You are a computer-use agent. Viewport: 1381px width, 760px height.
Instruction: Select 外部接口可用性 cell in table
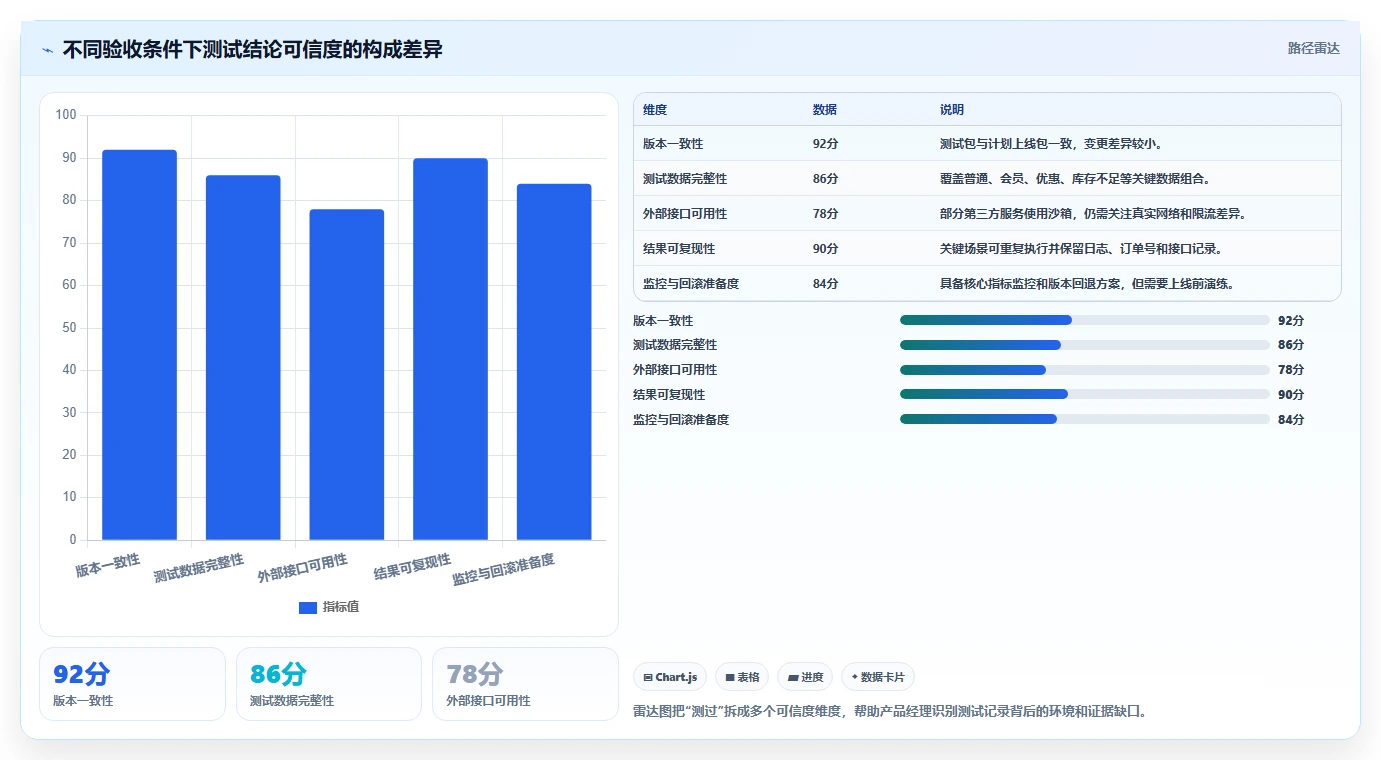[x=685, y=214]
